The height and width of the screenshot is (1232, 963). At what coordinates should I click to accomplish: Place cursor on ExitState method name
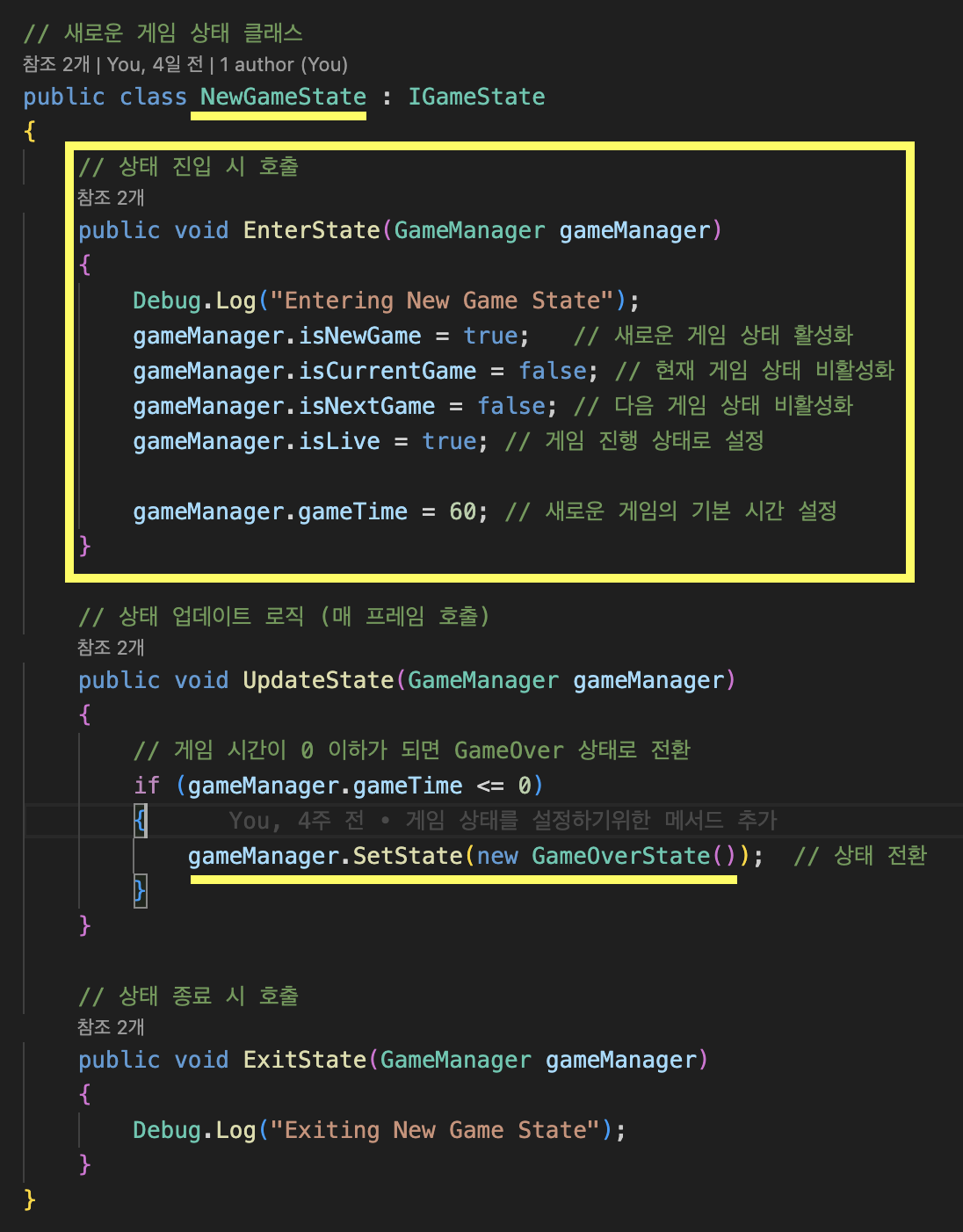tap(305, 1060)
